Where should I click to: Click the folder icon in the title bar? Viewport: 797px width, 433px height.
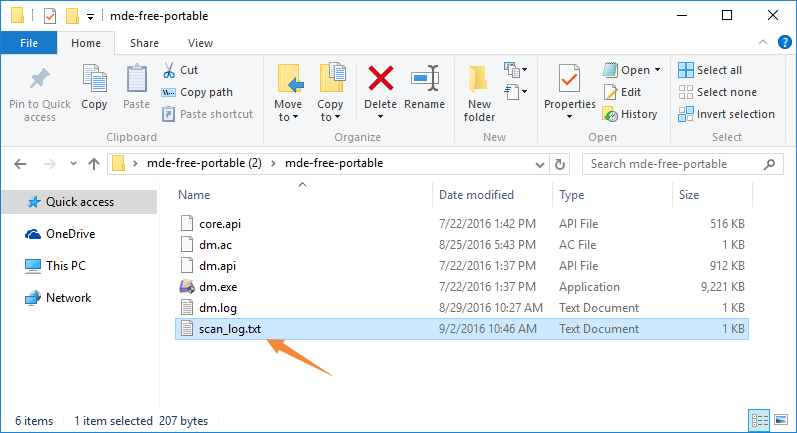tap(17, 16)
